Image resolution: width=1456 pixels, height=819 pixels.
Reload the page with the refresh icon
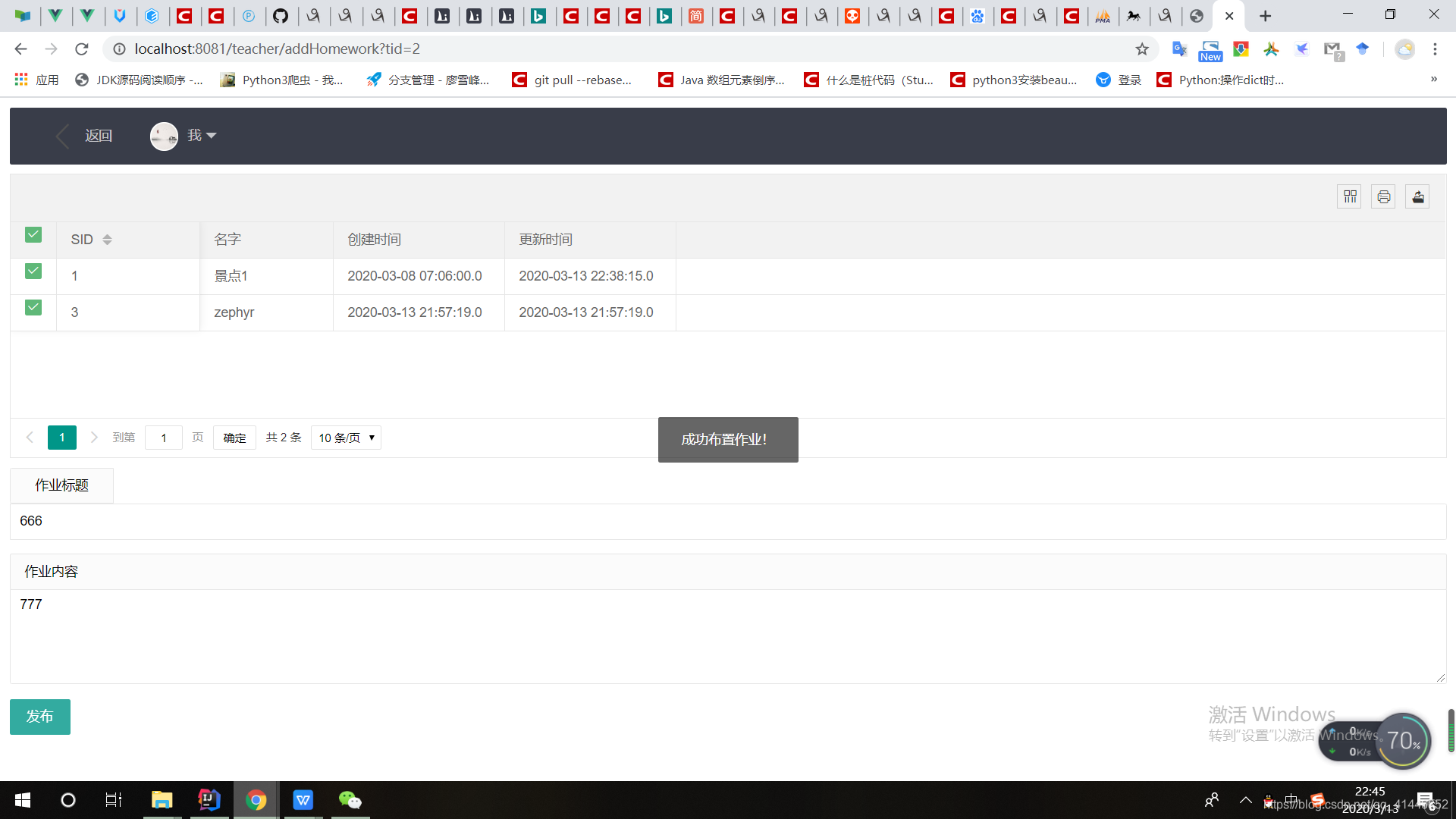(82, 49)
